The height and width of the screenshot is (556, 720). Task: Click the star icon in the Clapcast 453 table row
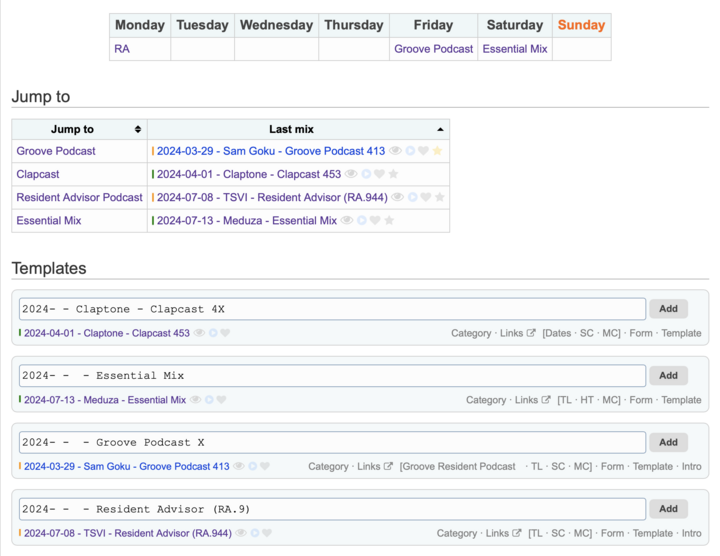coord(393,174)
